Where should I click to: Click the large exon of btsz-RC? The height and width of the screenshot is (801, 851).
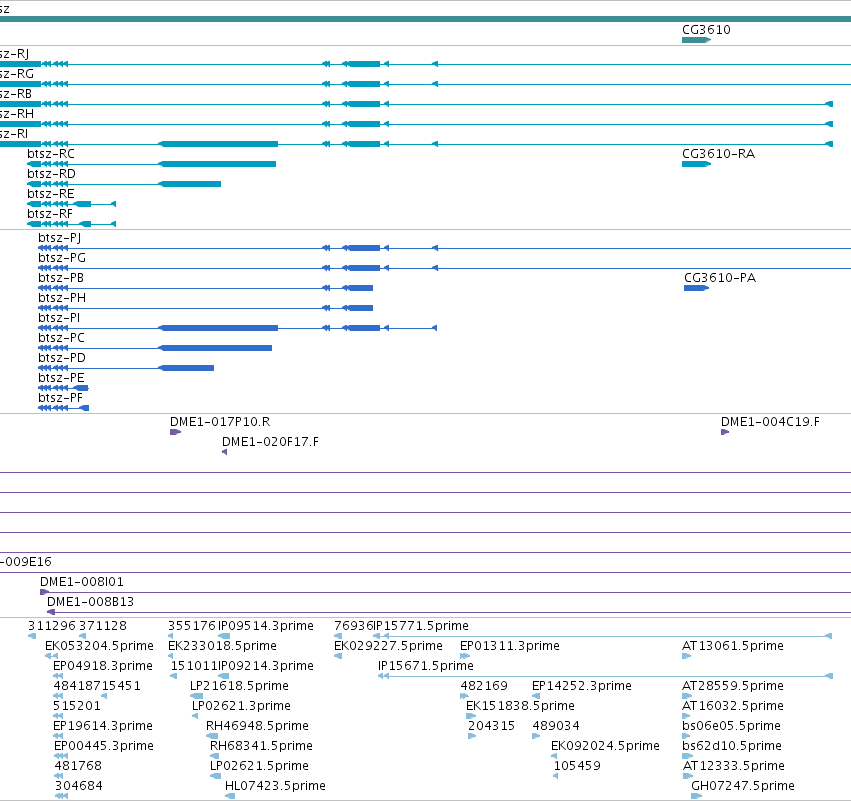point(217,164)
